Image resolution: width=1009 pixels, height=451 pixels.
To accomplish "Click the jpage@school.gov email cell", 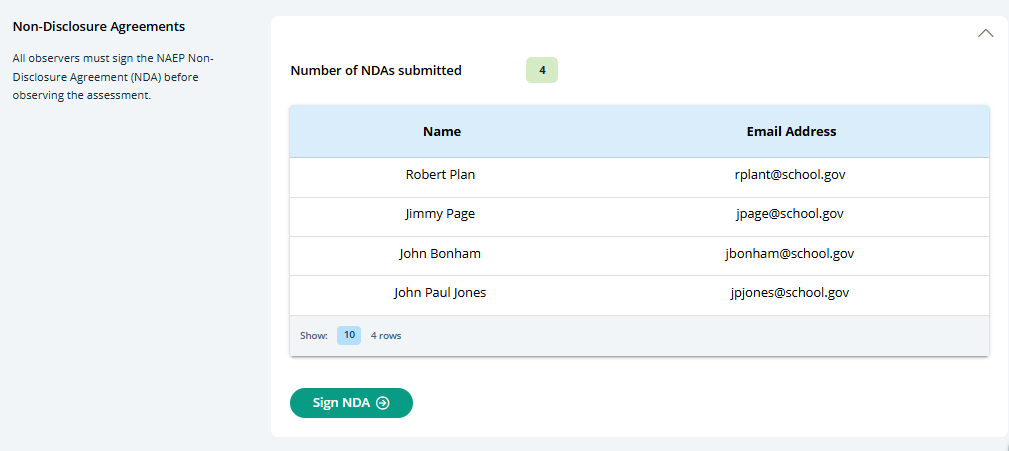I will [790, 213].
